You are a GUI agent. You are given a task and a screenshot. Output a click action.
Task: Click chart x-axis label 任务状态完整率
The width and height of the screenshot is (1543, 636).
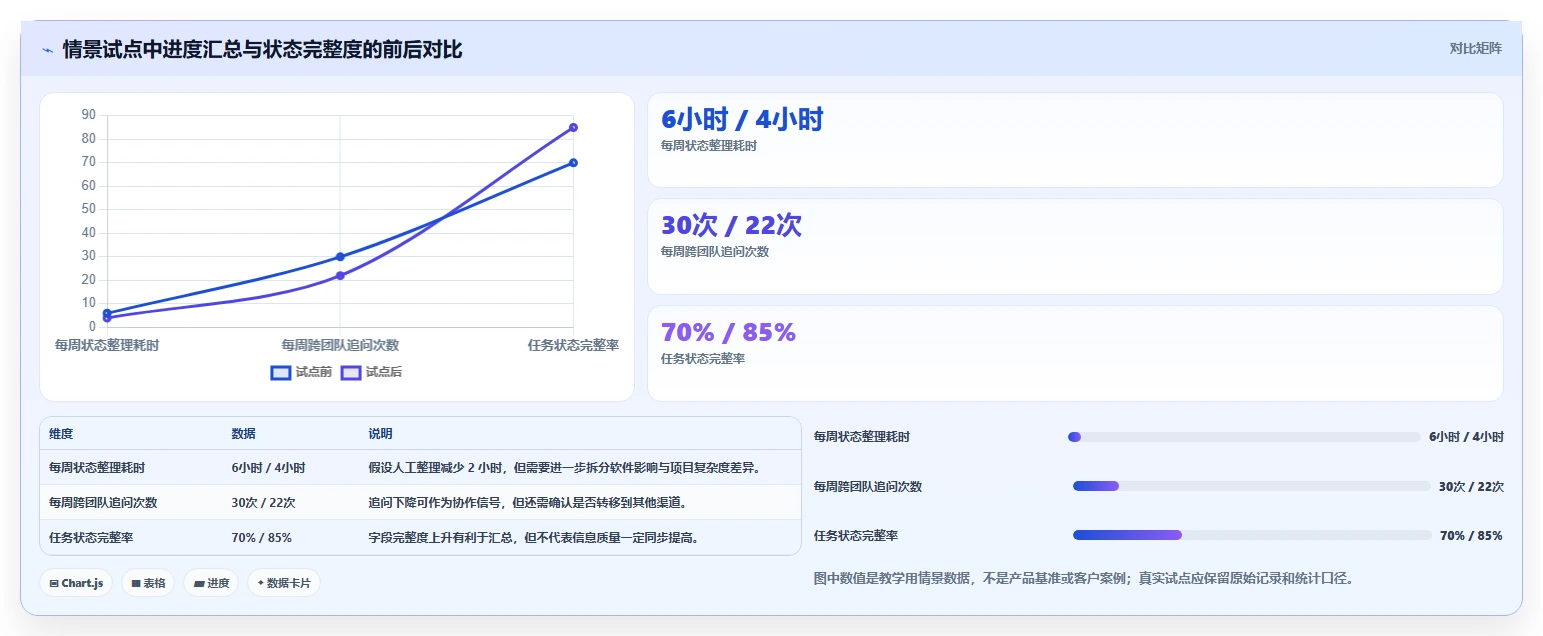[x=573, y=345]
